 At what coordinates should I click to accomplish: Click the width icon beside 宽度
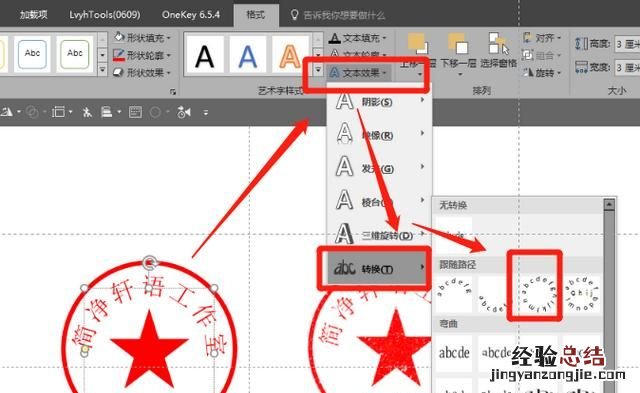point(581,67)
